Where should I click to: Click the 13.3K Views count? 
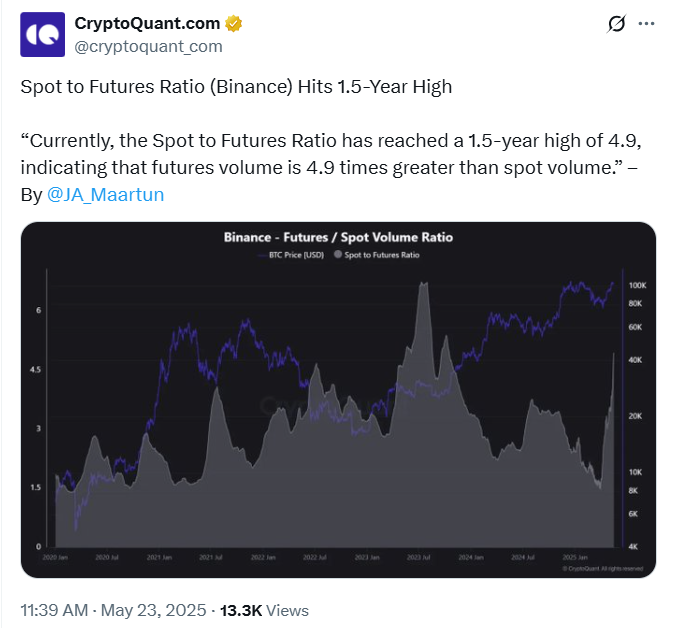[264, 610]
